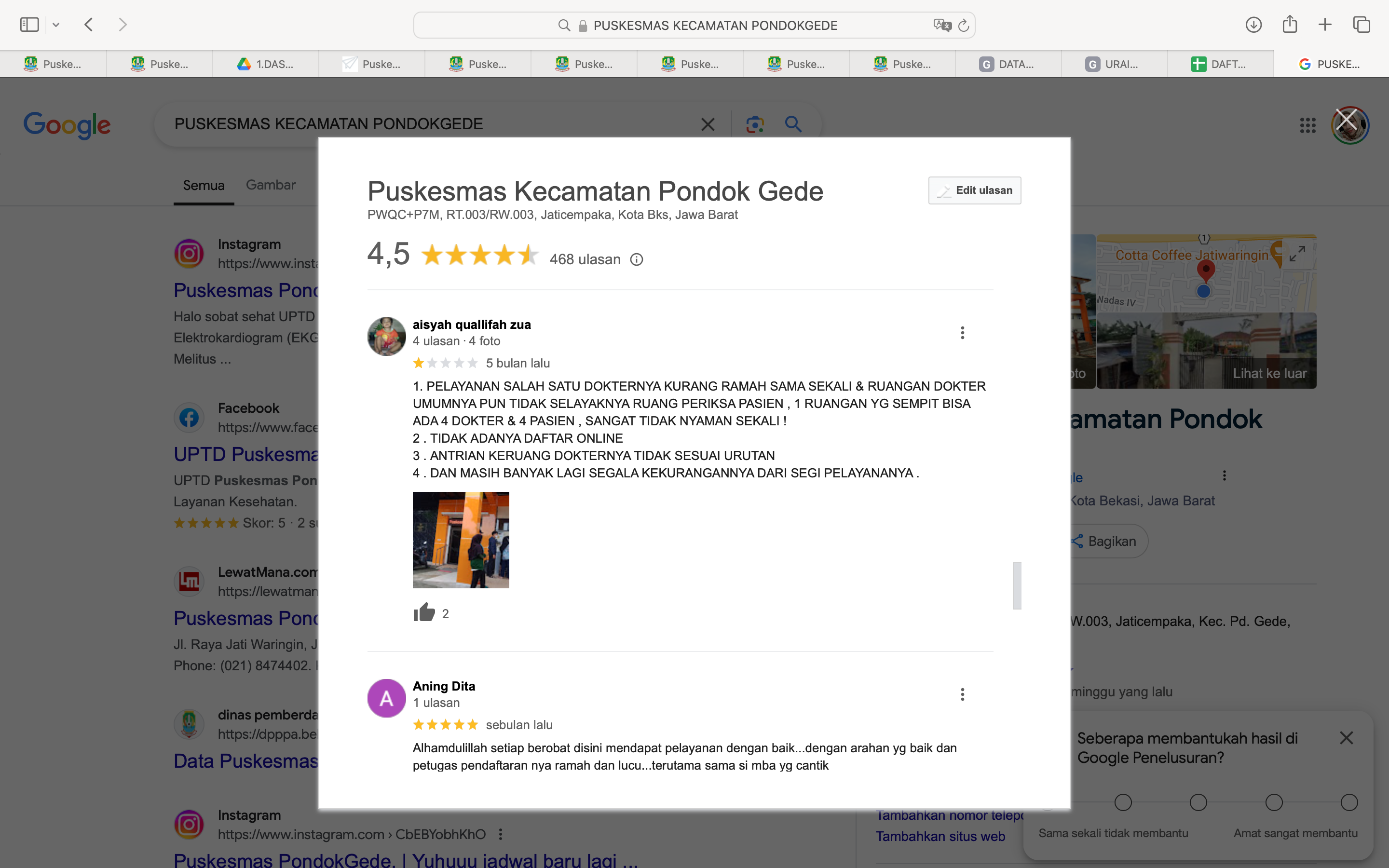The height and width of the screenshot is (868, 1389).
Task: Click the Tambahkan situs web link
Action: coord(940,837)
